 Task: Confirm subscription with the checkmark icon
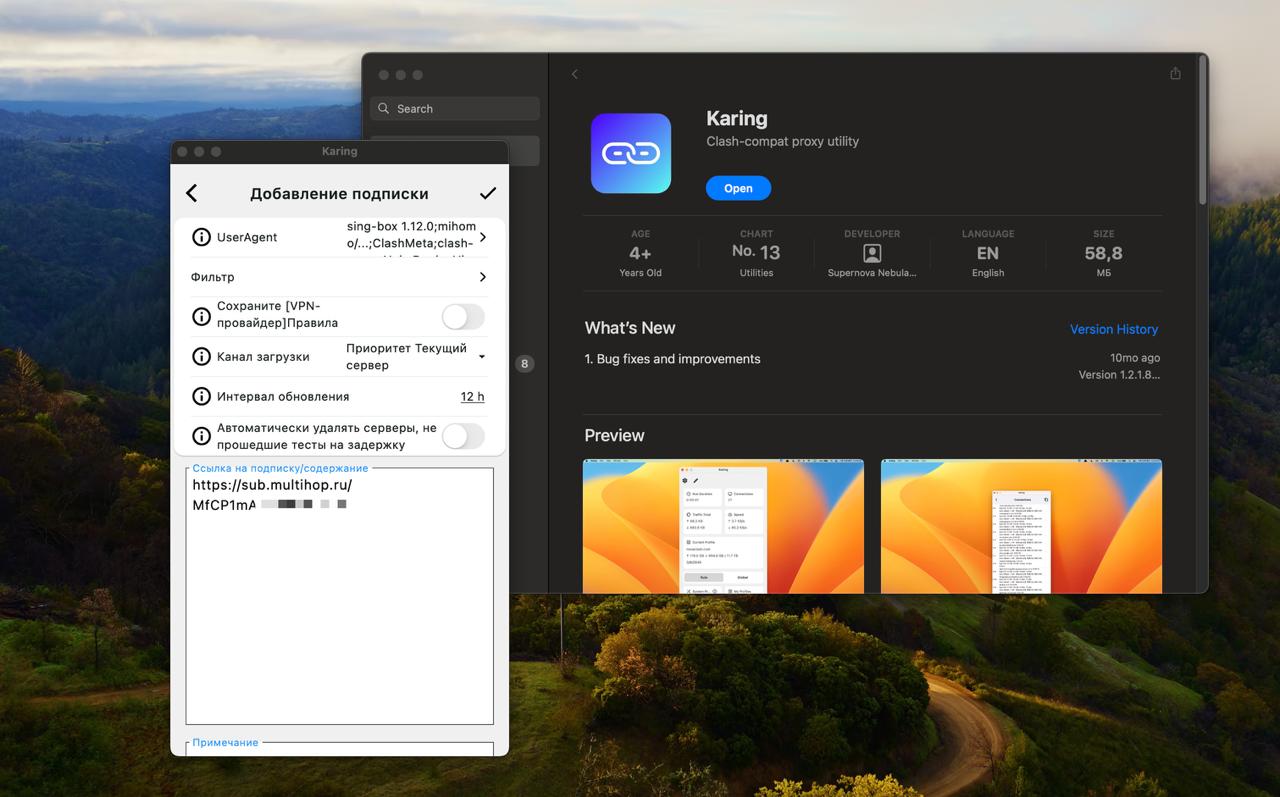[488, 193]
